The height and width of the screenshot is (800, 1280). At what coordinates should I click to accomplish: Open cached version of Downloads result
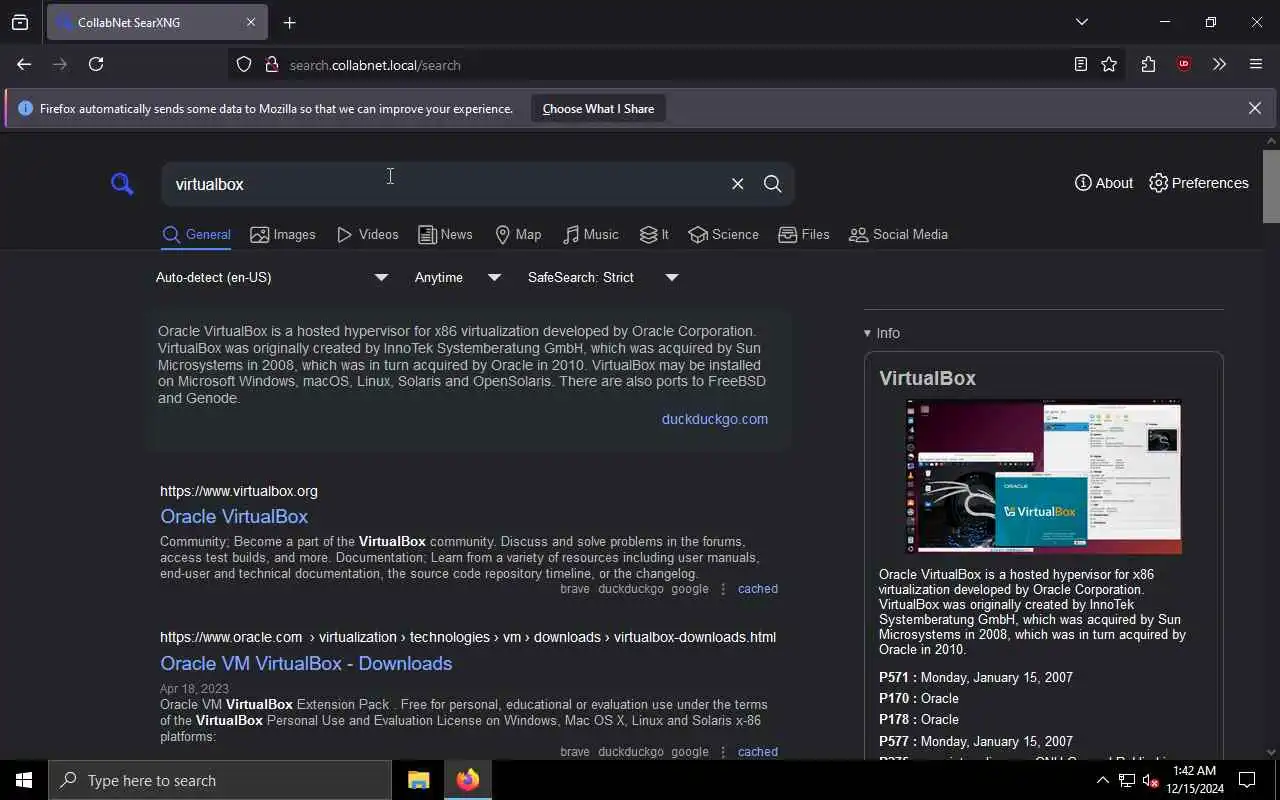click(758, 752)
